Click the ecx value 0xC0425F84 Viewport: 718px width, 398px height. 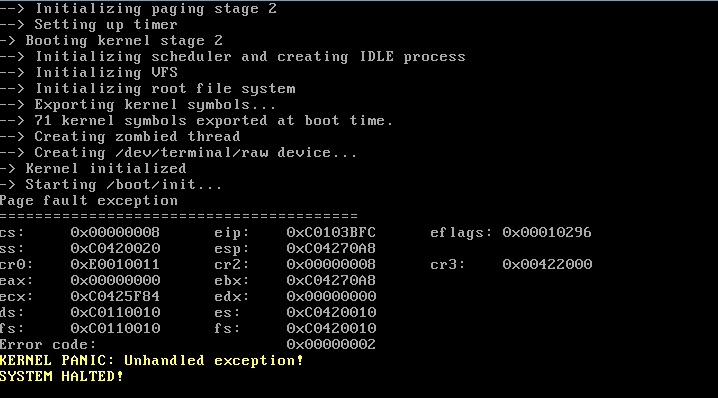115,296
